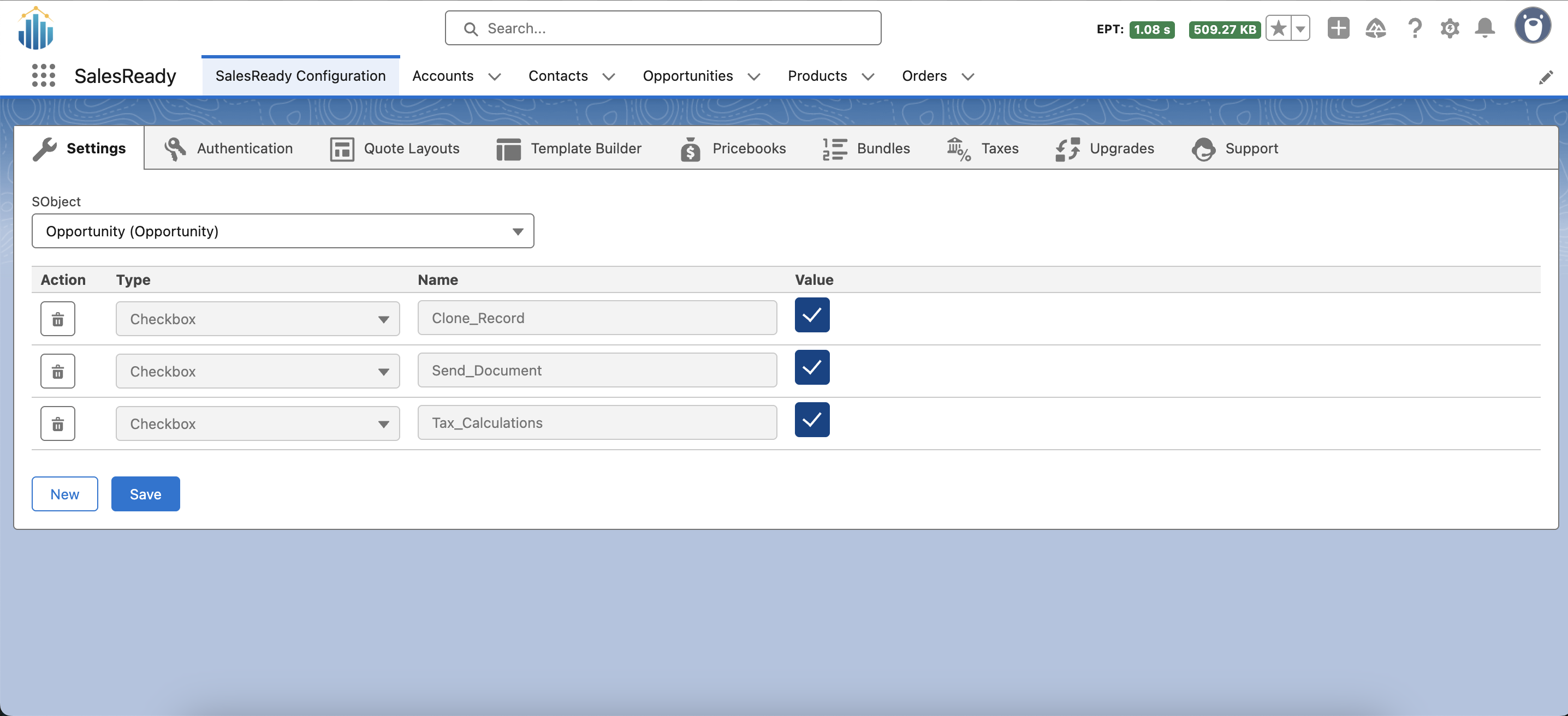Click the global actions plus icon
This screenshot has height=716, width=1568.
[x=1338, y=28]
